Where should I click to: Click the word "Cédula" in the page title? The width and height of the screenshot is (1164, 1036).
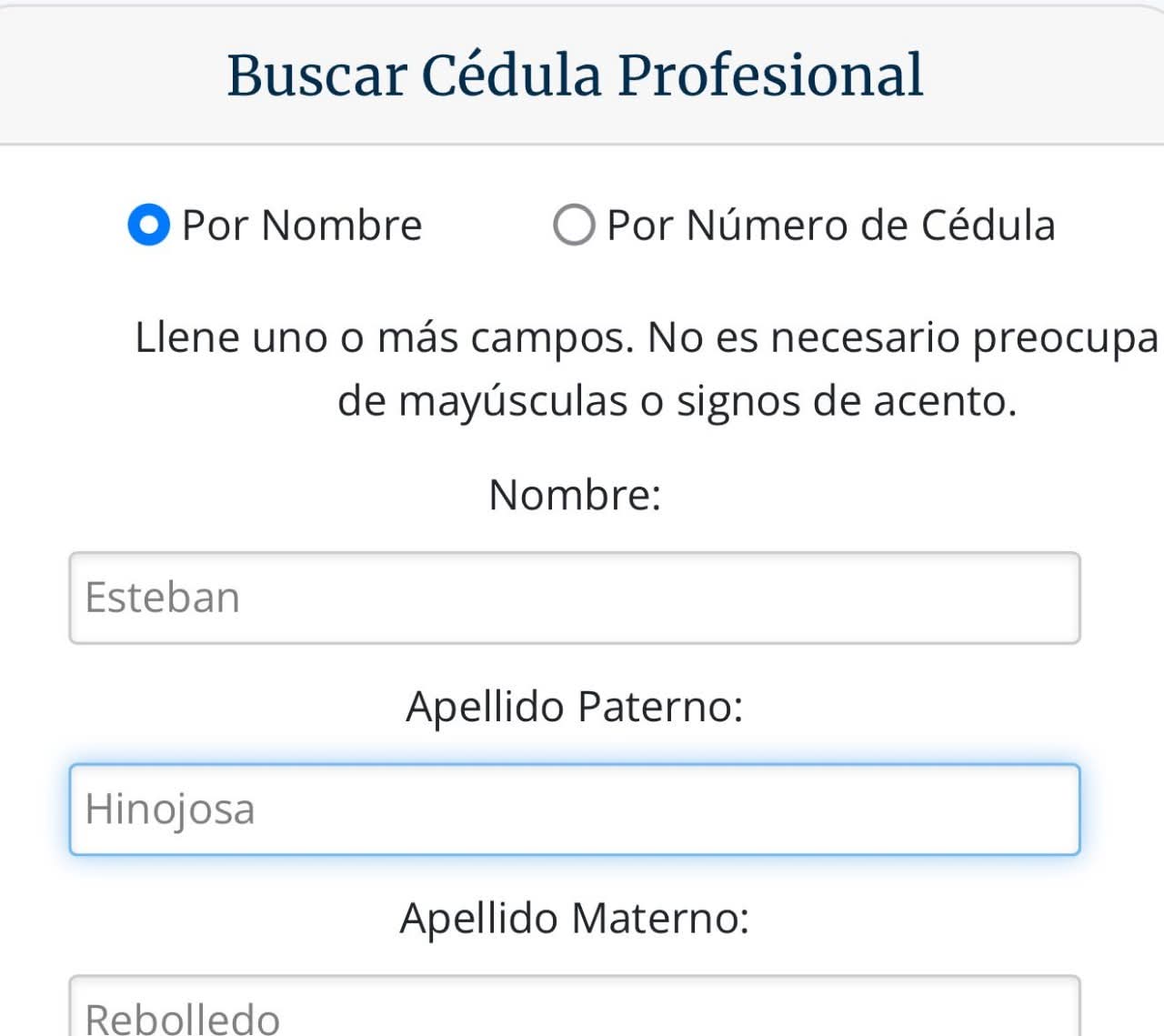511,75
